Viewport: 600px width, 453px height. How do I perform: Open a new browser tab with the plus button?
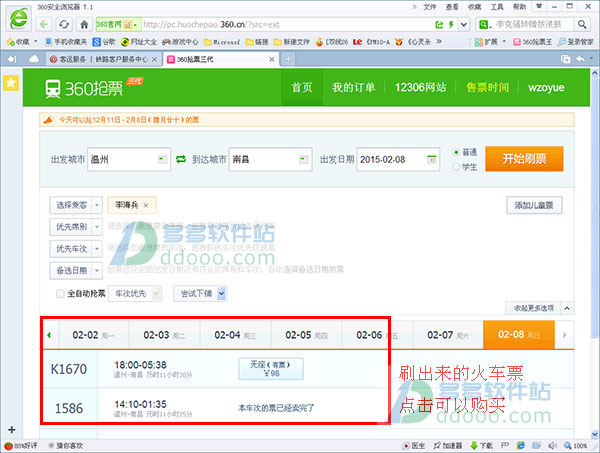288,59
